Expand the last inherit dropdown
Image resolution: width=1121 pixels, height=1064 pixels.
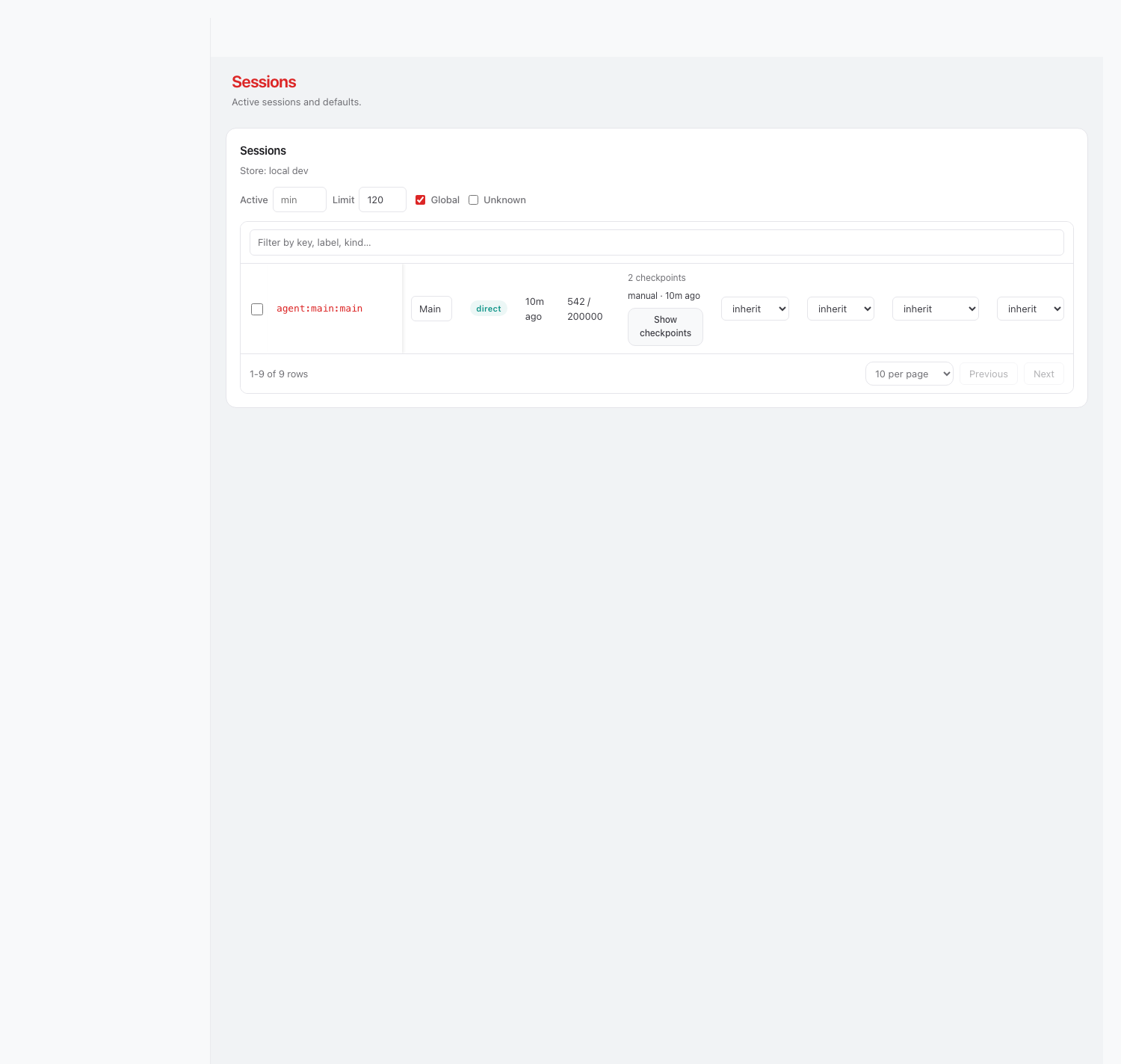(1030, 309)
